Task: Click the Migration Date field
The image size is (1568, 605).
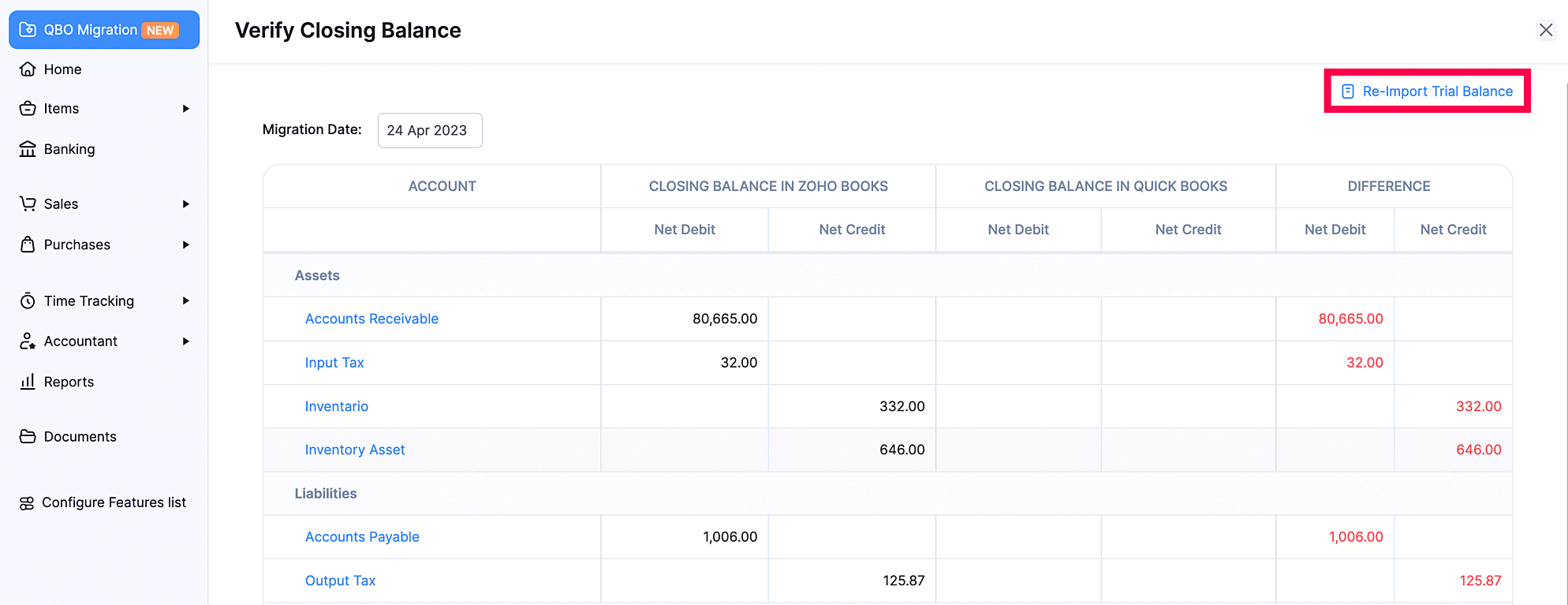Action: [x=429, y=130]
